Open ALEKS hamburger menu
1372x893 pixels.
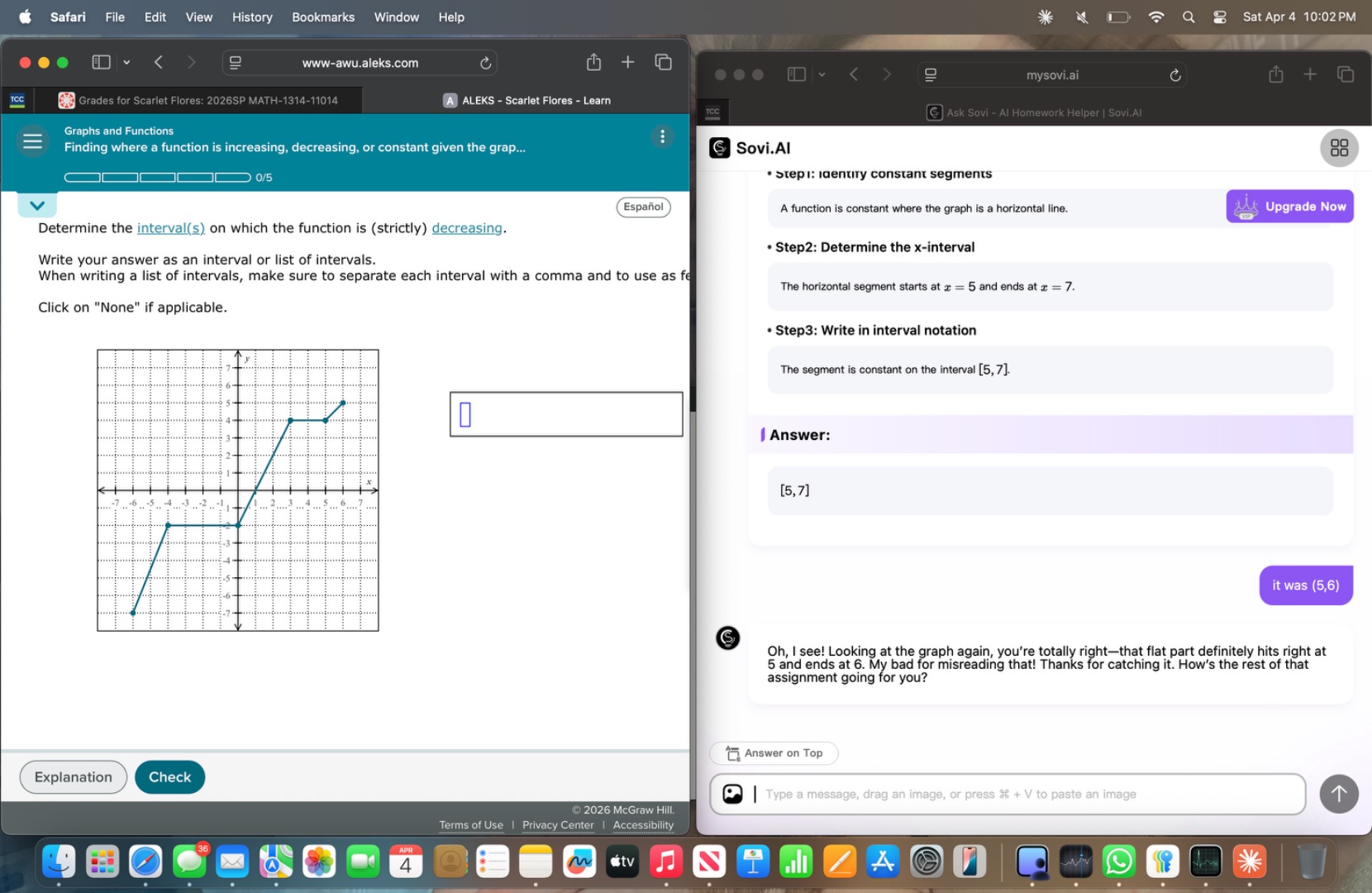[33, 141]
